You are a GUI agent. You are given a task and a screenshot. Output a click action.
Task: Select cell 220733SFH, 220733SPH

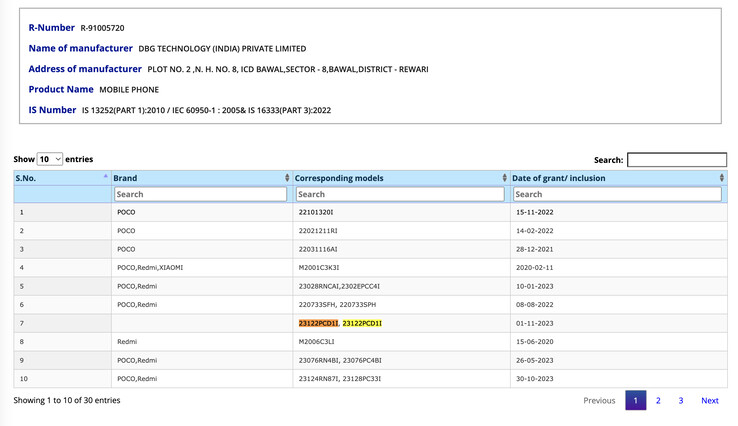[x=337, y=305]
